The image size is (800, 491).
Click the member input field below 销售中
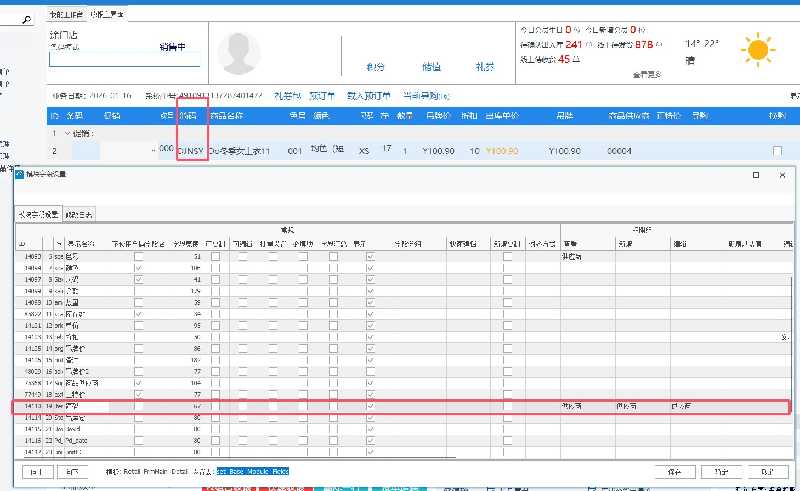pos(124,58)
